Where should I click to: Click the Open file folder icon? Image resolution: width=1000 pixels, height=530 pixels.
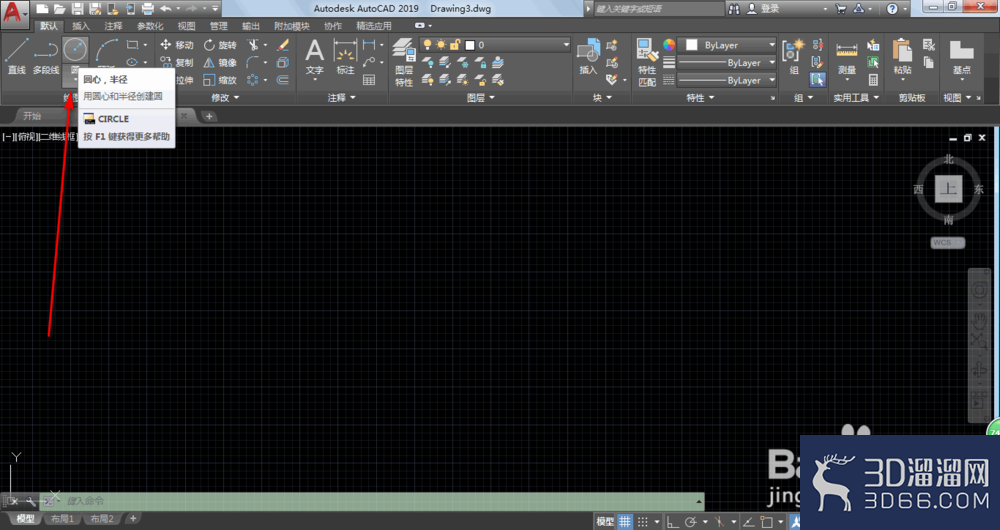[x=59, y=9]
